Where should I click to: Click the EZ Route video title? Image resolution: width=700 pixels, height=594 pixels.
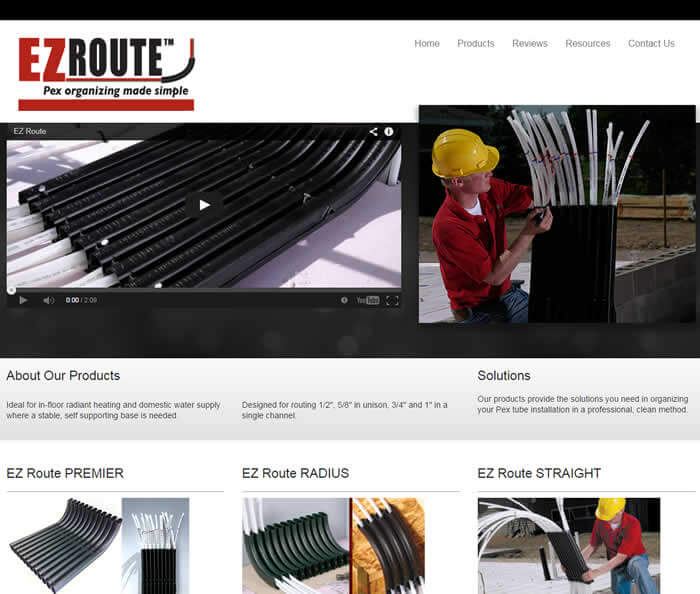coord(29,131)
